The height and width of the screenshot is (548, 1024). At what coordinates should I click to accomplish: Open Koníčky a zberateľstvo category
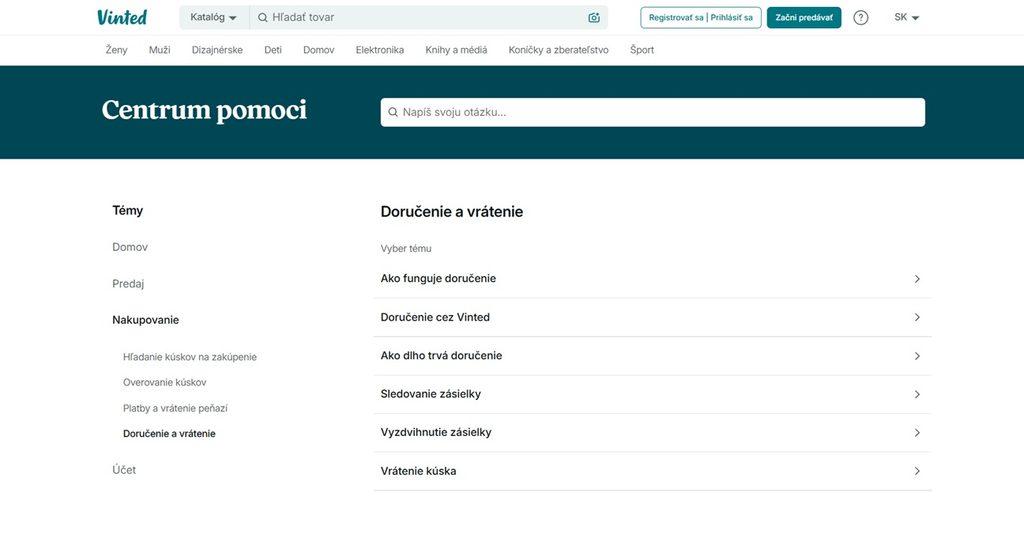(558, 50)
